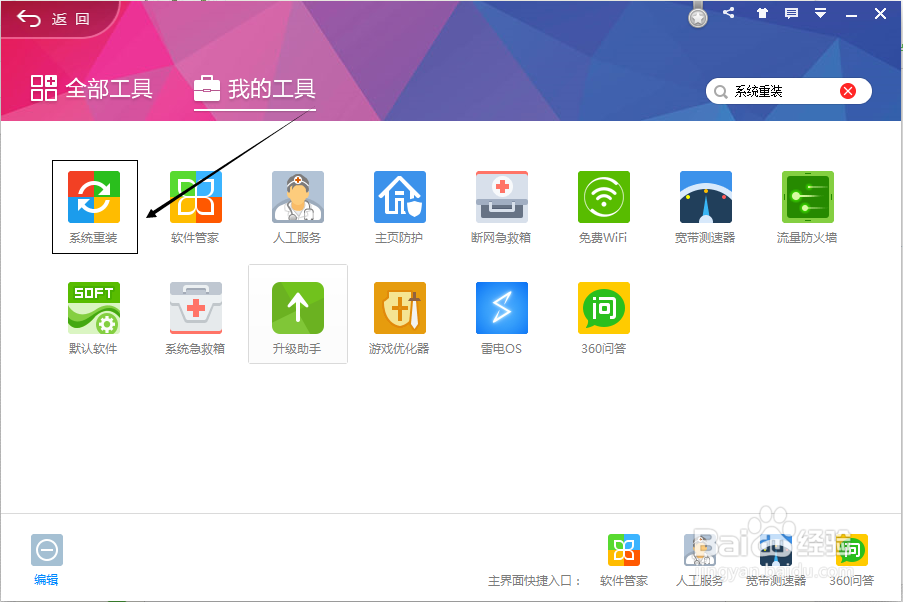Select the 默认软件 default software tool
The image size is (903, 602).
[x=94, y=307]
